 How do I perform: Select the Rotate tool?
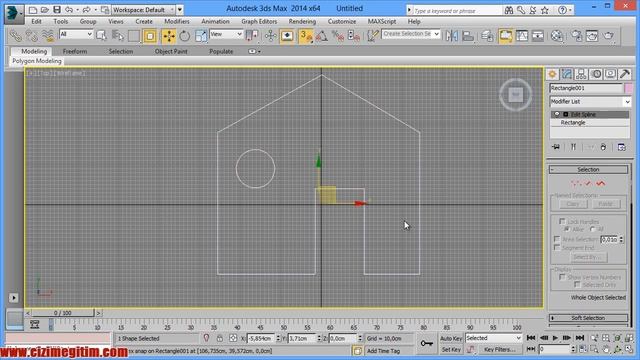(x=184, y=36)
